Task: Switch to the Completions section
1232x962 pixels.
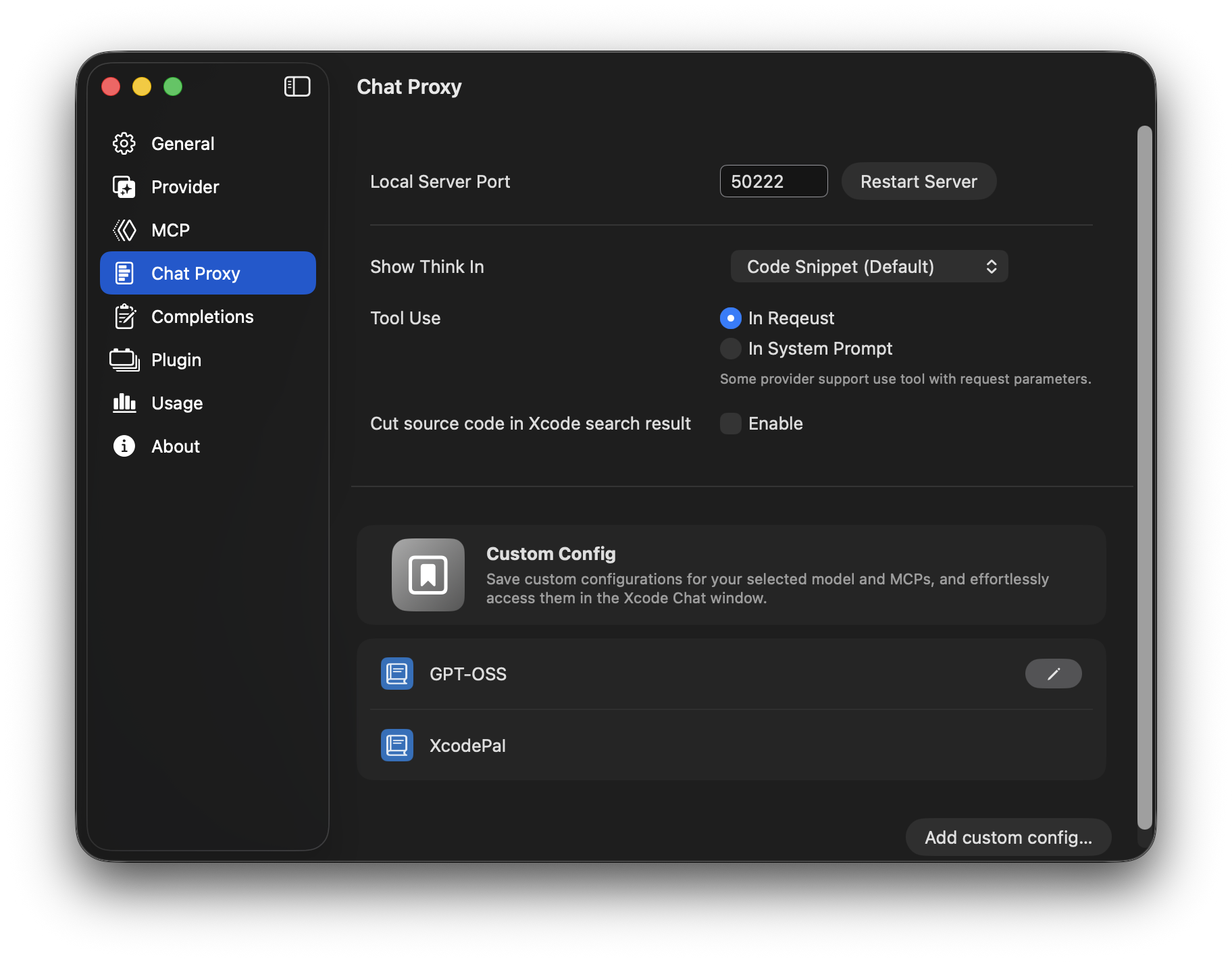Action: click(x=208, y=316)
